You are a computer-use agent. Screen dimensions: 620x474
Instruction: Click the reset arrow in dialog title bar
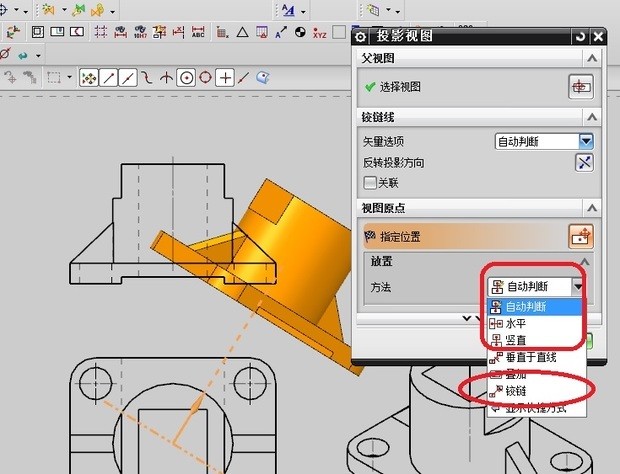pyautogui.click(x=580, y=38)
